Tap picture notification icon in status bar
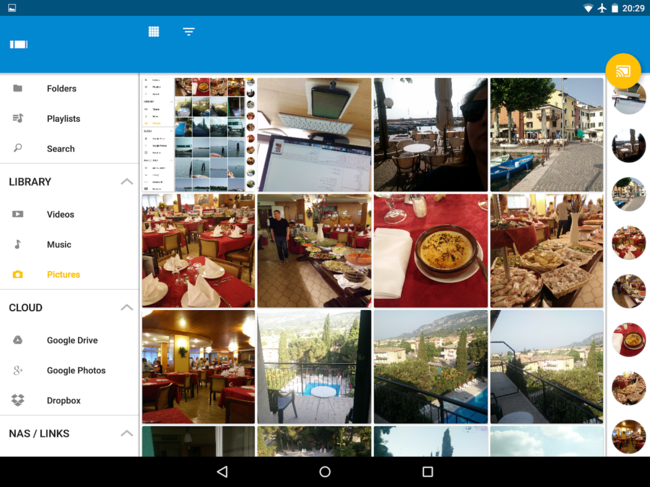The image size is (650, 487). pyautogui.click(x=12, y=8)
